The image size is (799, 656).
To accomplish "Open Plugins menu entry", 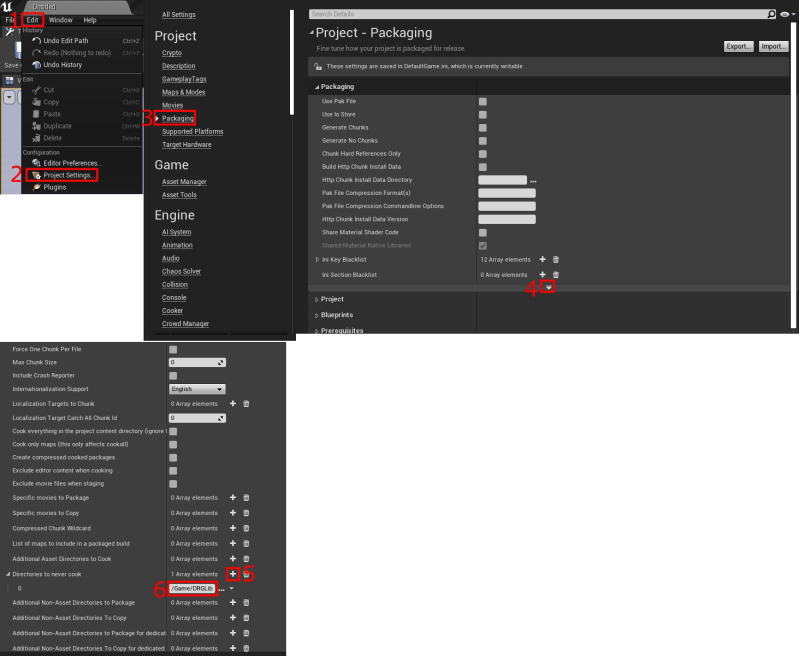I will coord(55,187).
